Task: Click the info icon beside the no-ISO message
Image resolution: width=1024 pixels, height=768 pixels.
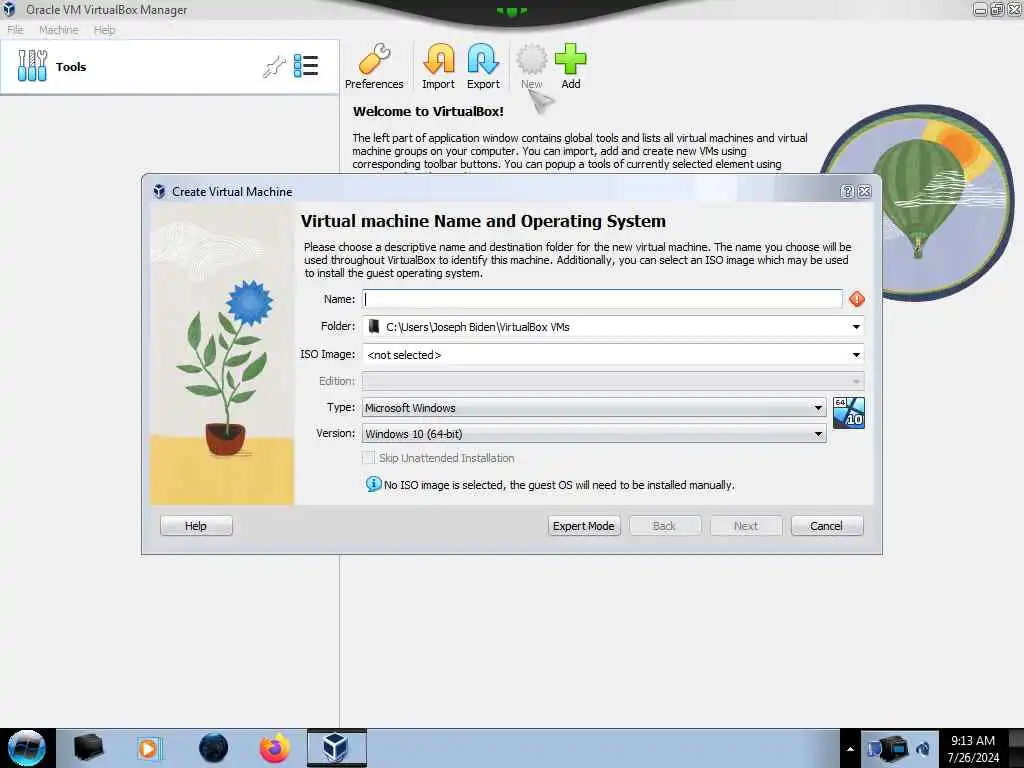Action: coord(373,484)
